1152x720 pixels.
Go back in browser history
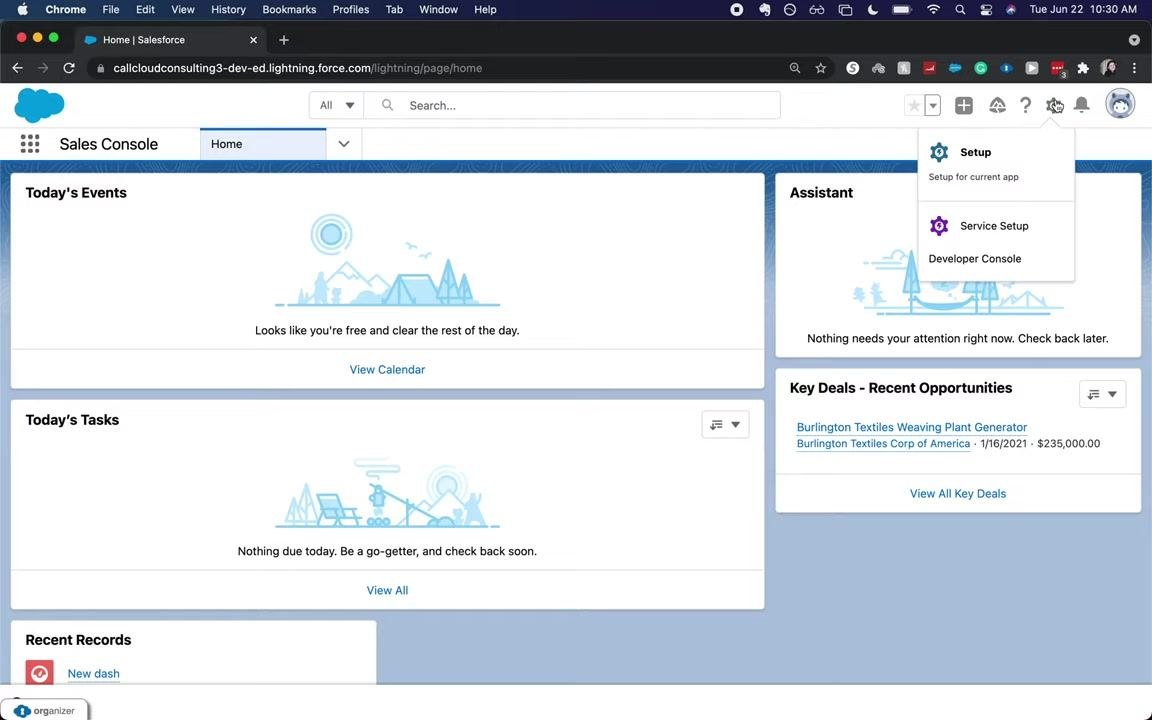(x=18, y=68)
